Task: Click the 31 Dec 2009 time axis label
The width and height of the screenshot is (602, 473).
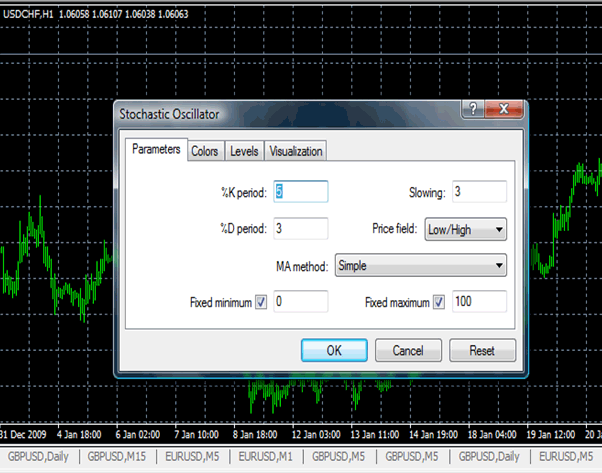Action: 23,435
